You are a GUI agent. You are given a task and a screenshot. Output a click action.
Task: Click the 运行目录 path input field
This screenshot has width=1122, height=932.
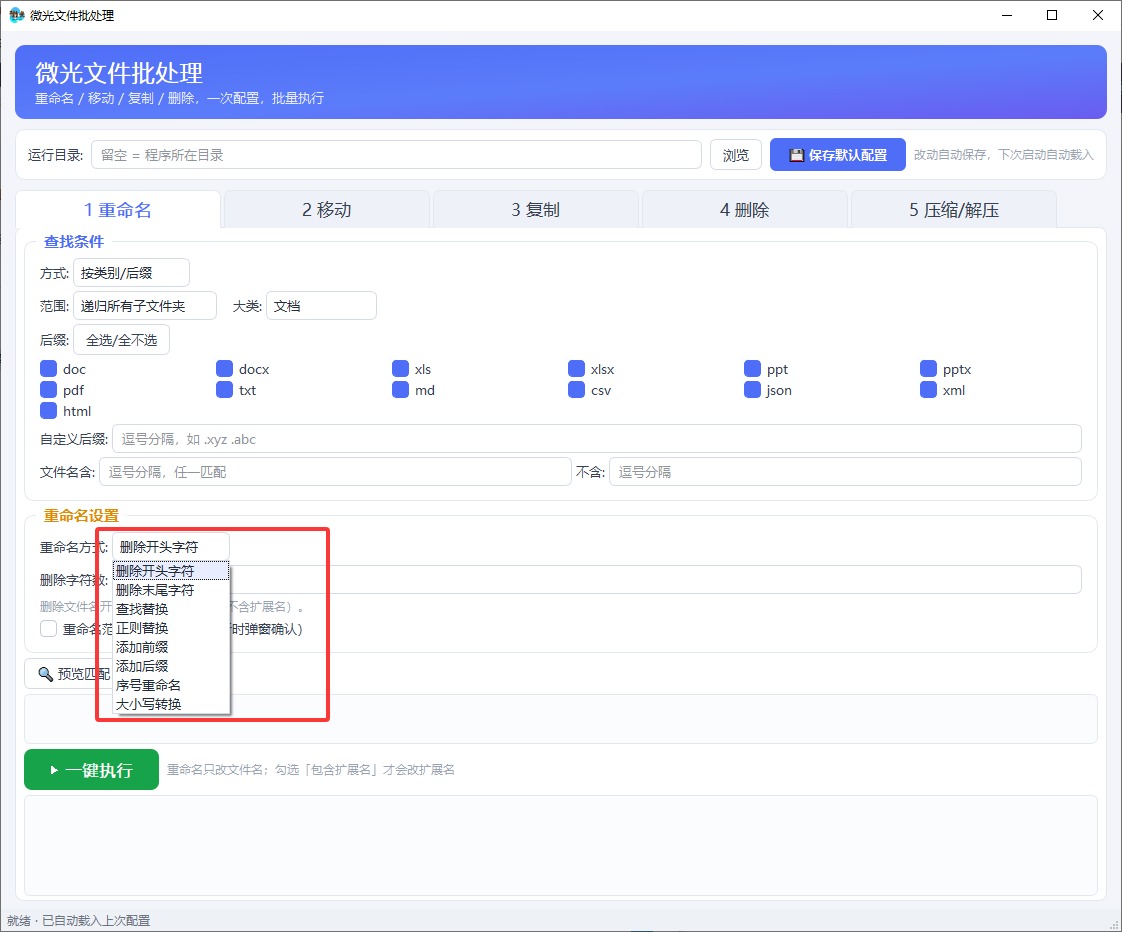pos(396,155)
